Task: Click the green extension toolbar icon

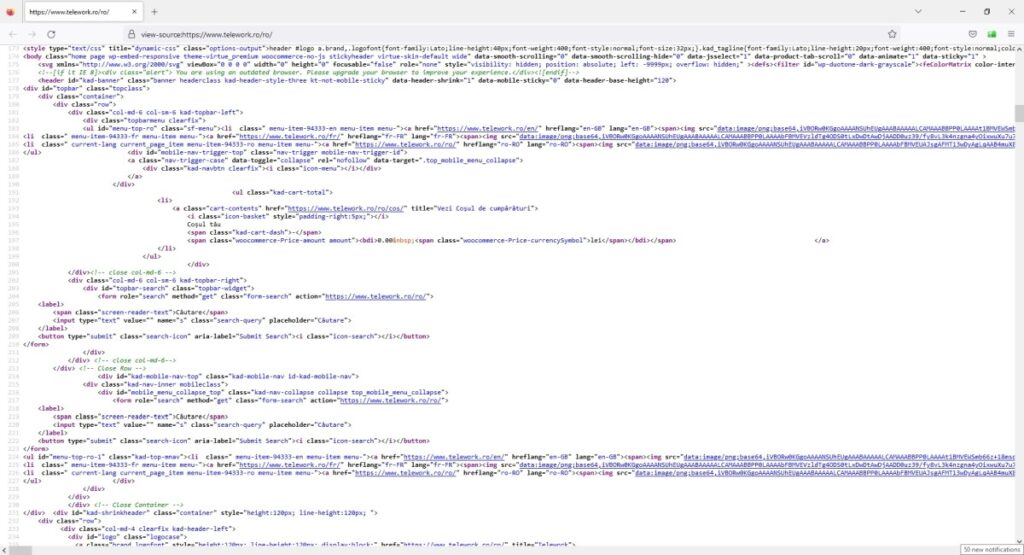Action: tap(991, 34)
